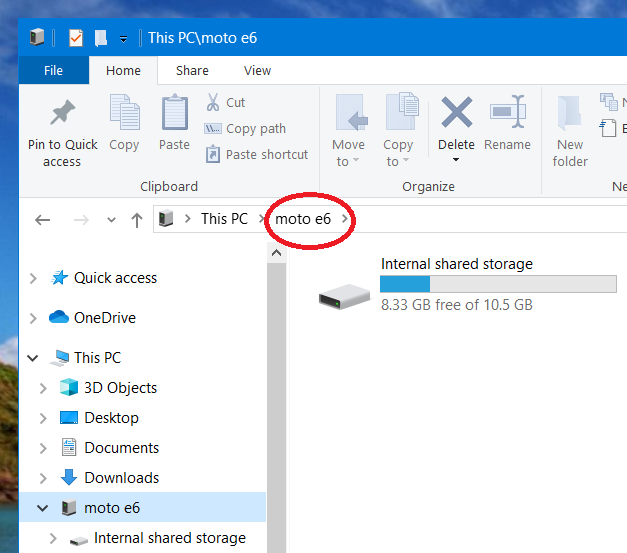Click the Copy to icon in Organize
The height and width of the screenshot is (553, 627).
pos(402,112)
